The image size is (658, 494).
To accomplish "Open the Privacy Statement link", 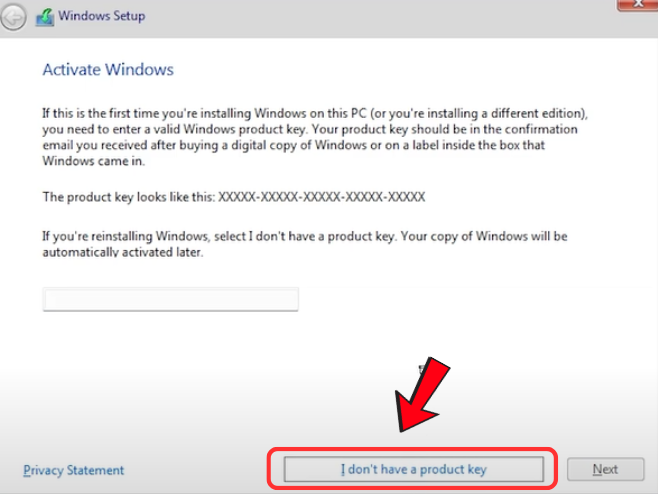I will pos(73,470).
